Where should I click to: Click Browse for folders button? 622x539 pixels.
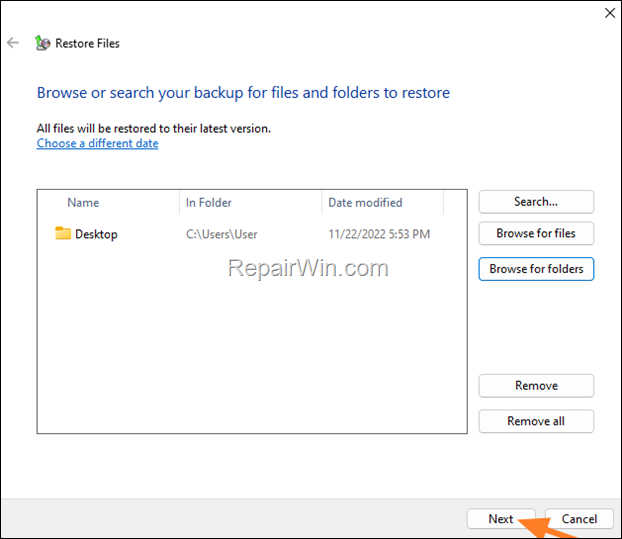[536, 269]
